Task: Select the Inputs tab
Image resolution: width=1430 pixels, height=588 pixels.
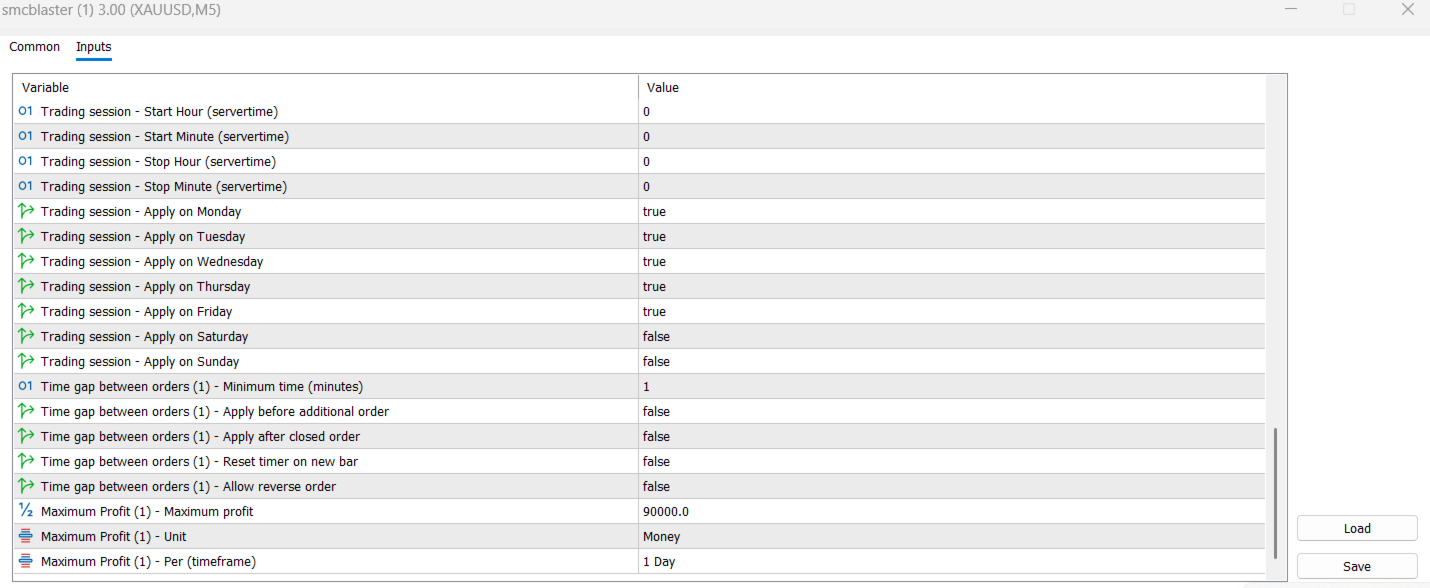Action: point(94,47)
